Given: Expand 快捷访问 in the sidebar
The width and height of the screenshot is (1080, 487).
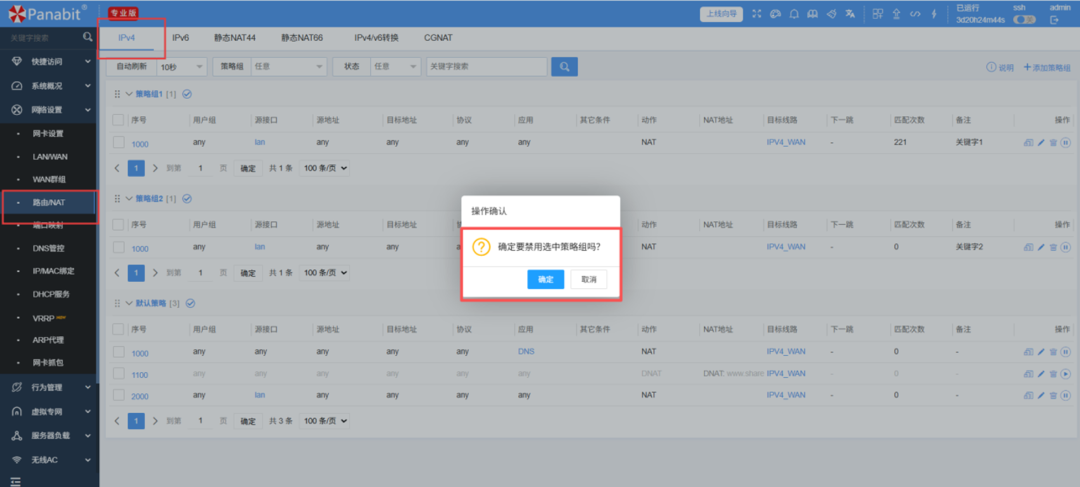Looking at the screenshot, I should (50, 61).
